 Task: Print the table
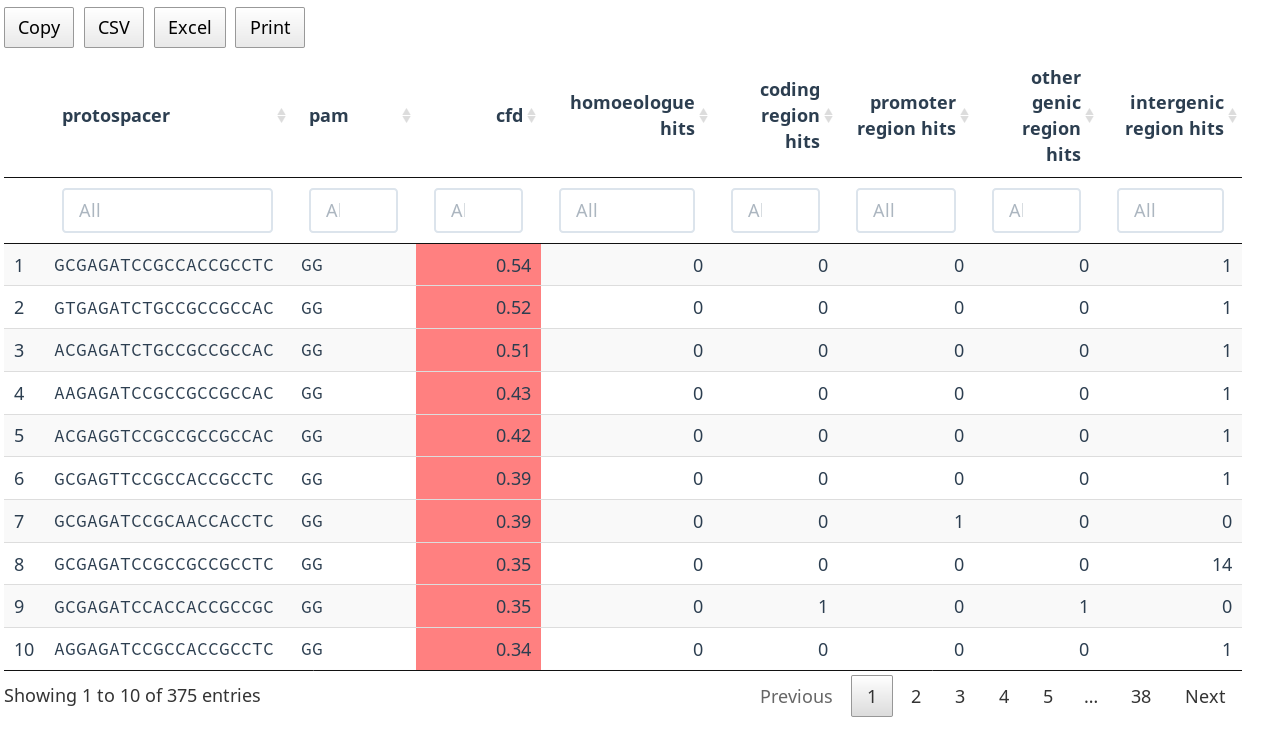tap(270, 28)
